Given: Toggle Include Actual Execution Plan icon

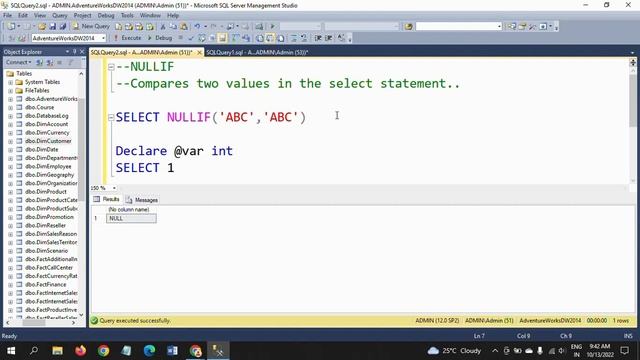Looking at the screenshot, I should pos(235,38).
